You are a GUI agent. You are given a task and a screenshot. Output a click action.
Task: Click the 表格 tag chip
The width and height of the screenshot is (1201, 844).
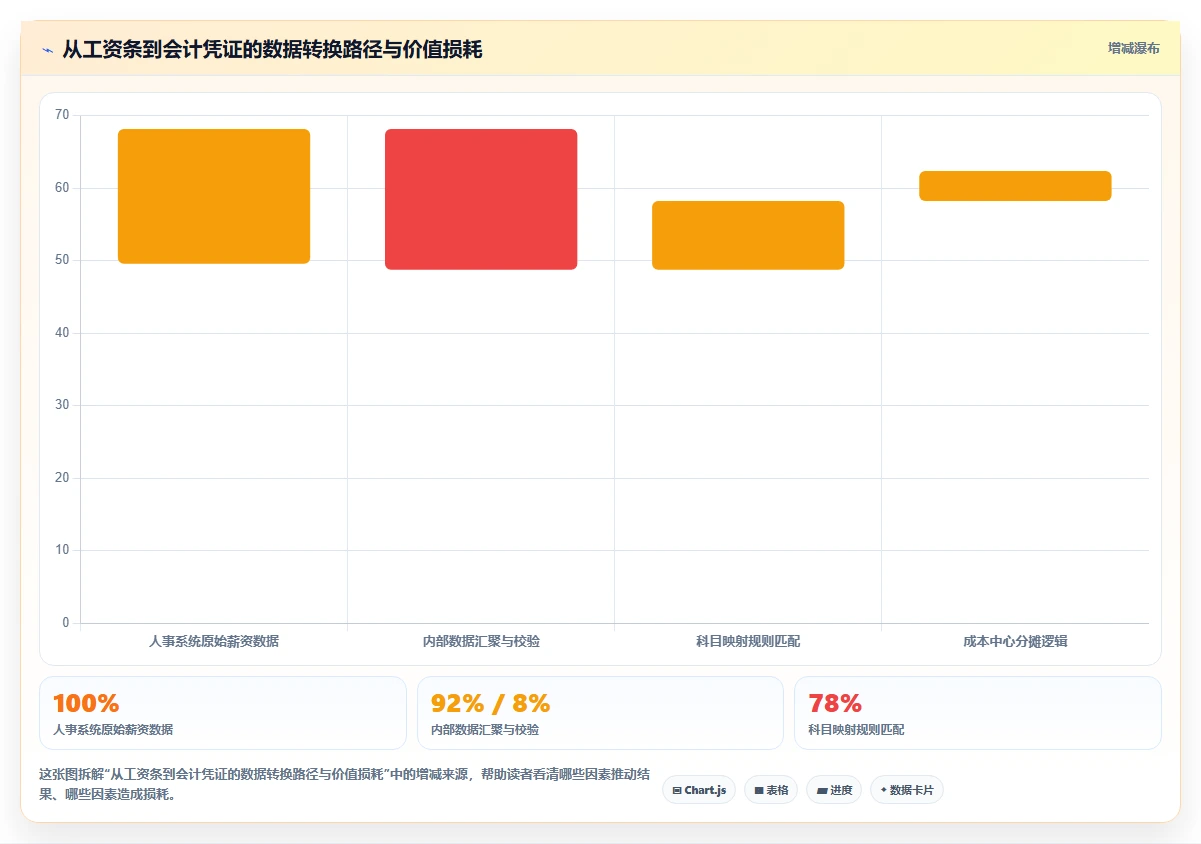pyautogui.click(x=771, y=790)
